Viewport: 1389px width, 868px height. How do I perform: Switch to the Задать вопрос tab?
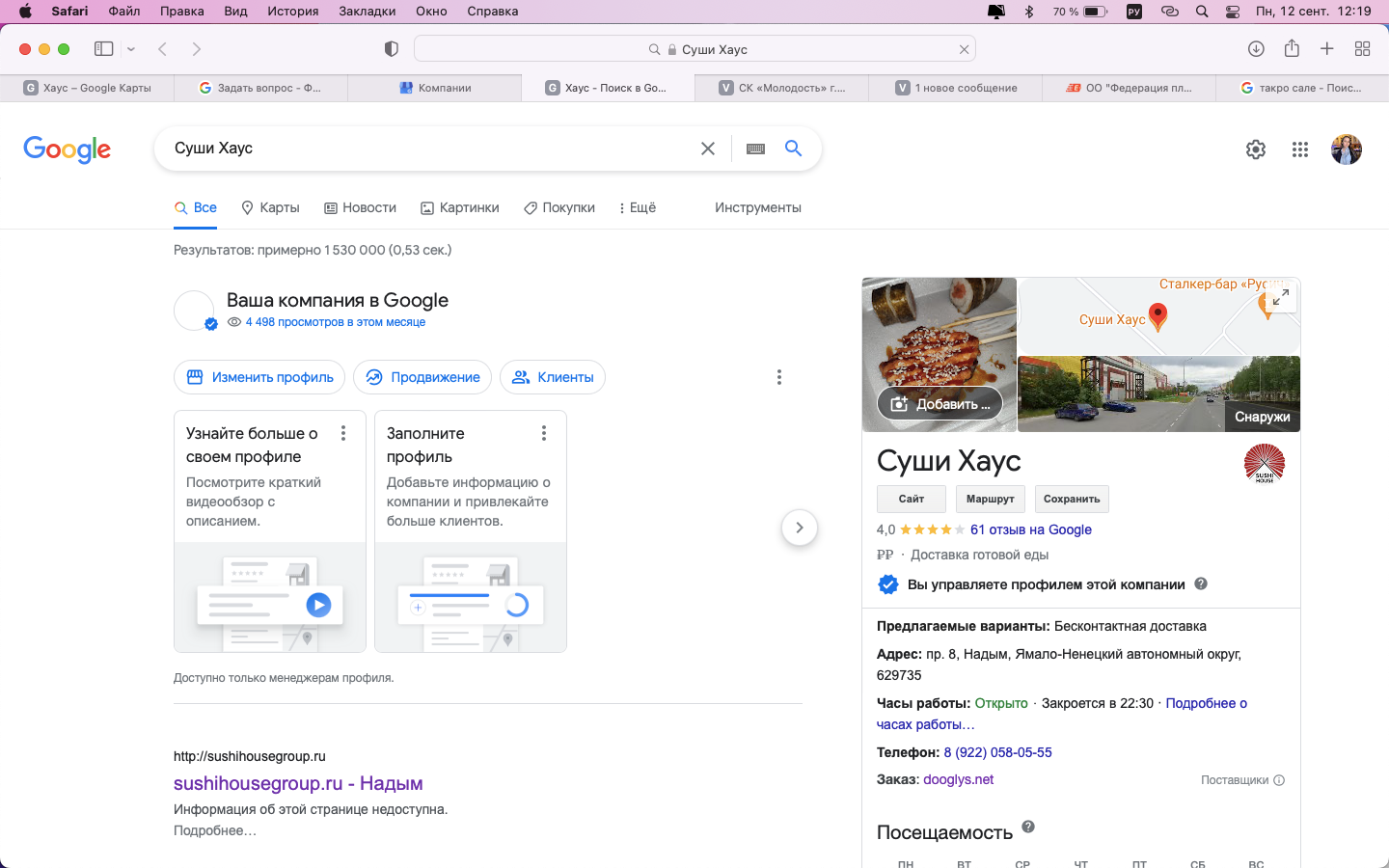click(260, 88)
